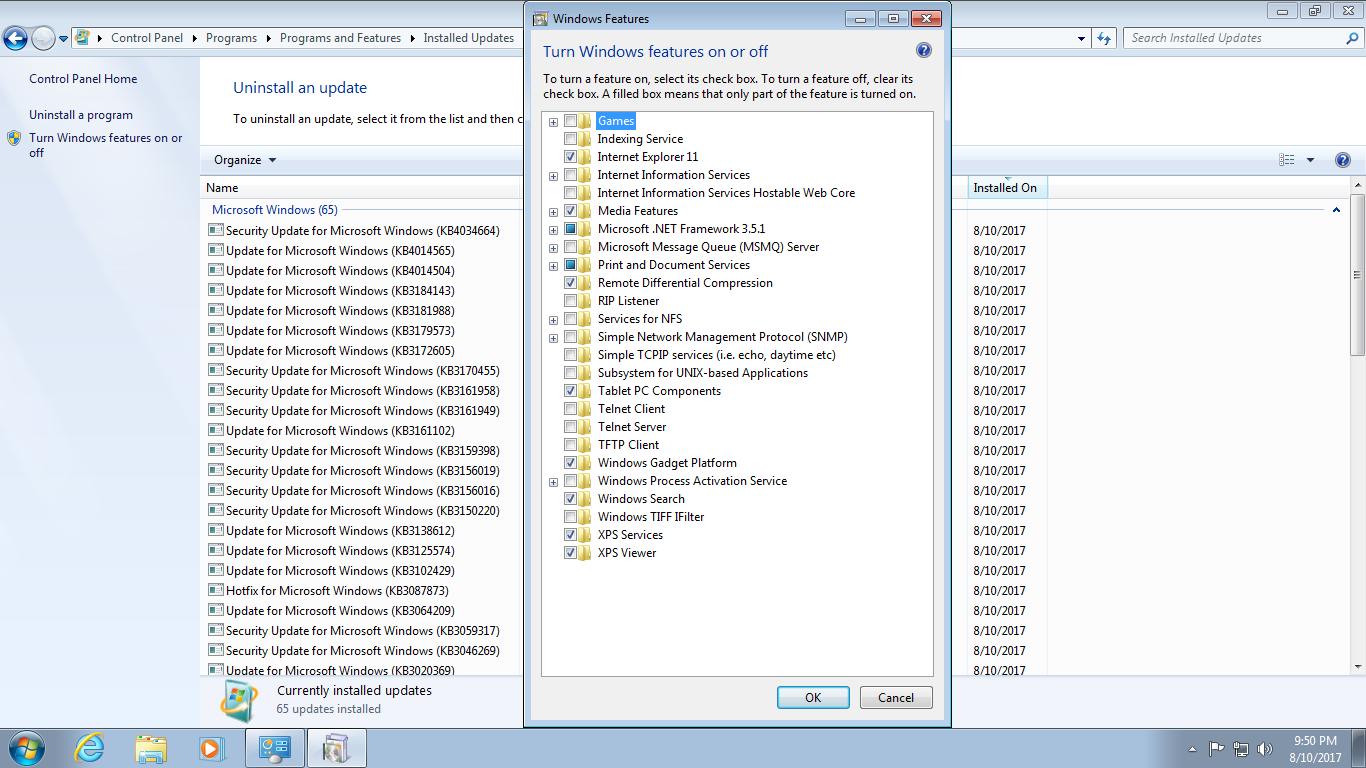Click the Games folder icon
Image resolution: width=1366 pixels, height=768 pixels.
(585, 121)
